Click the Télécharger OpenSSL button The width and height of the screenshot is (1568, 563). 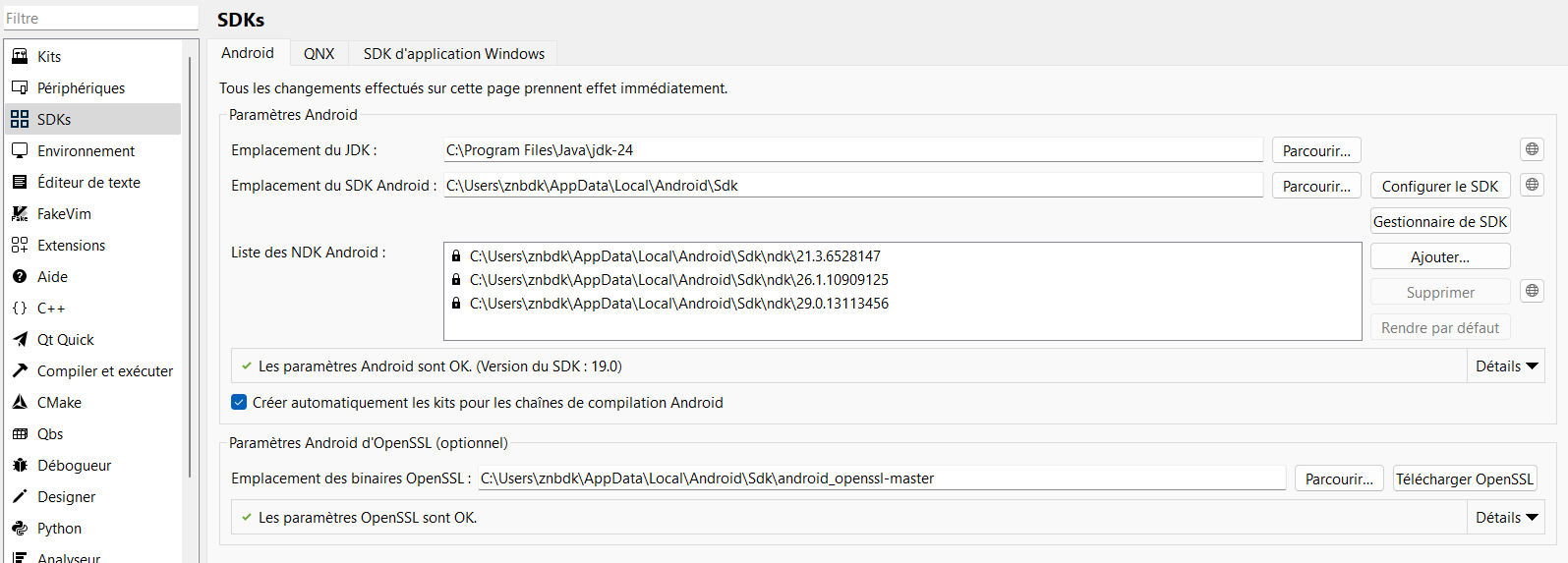coord(1465,479)
